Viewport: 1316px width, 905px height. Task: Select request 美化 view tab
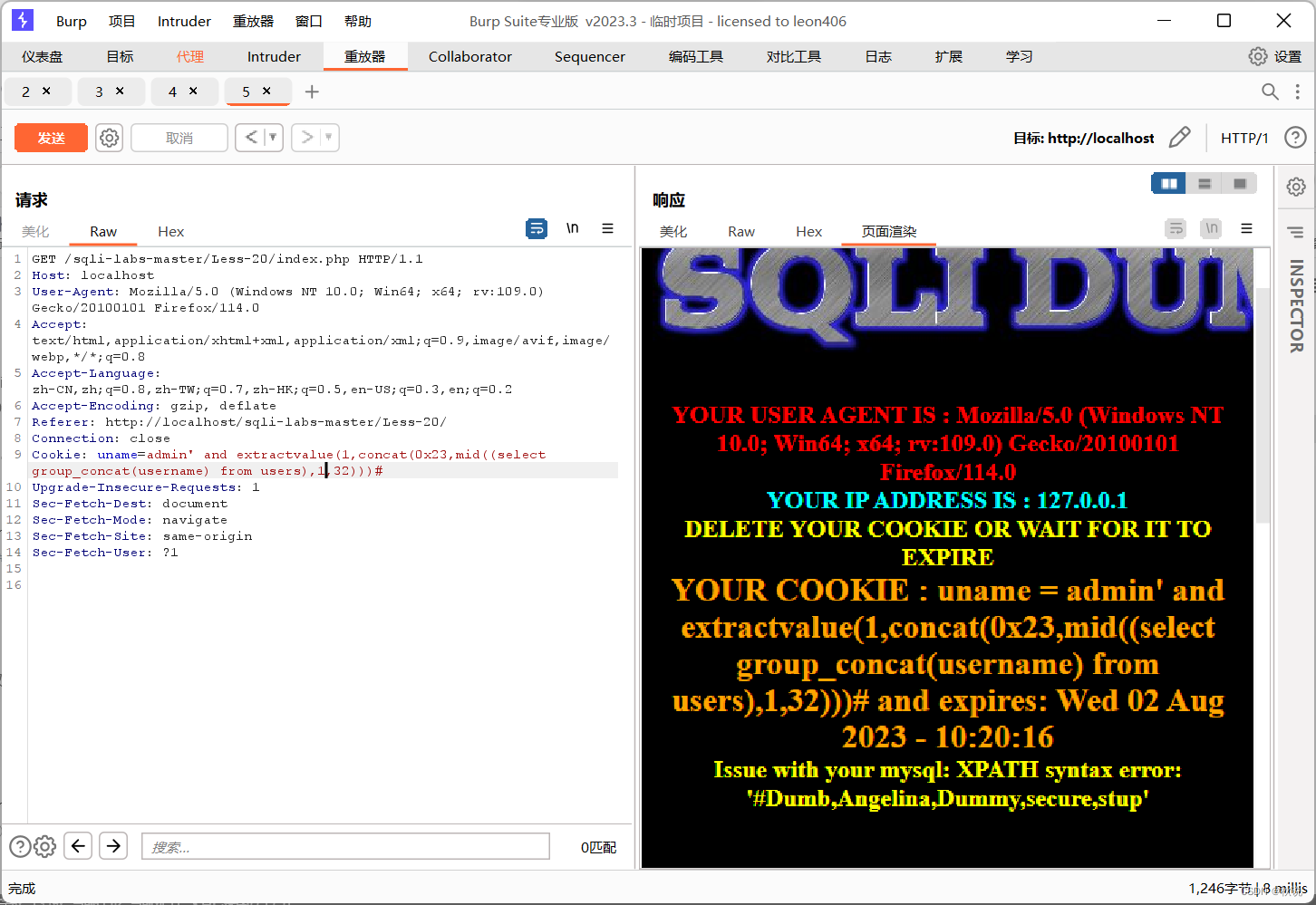coord(35,232)
